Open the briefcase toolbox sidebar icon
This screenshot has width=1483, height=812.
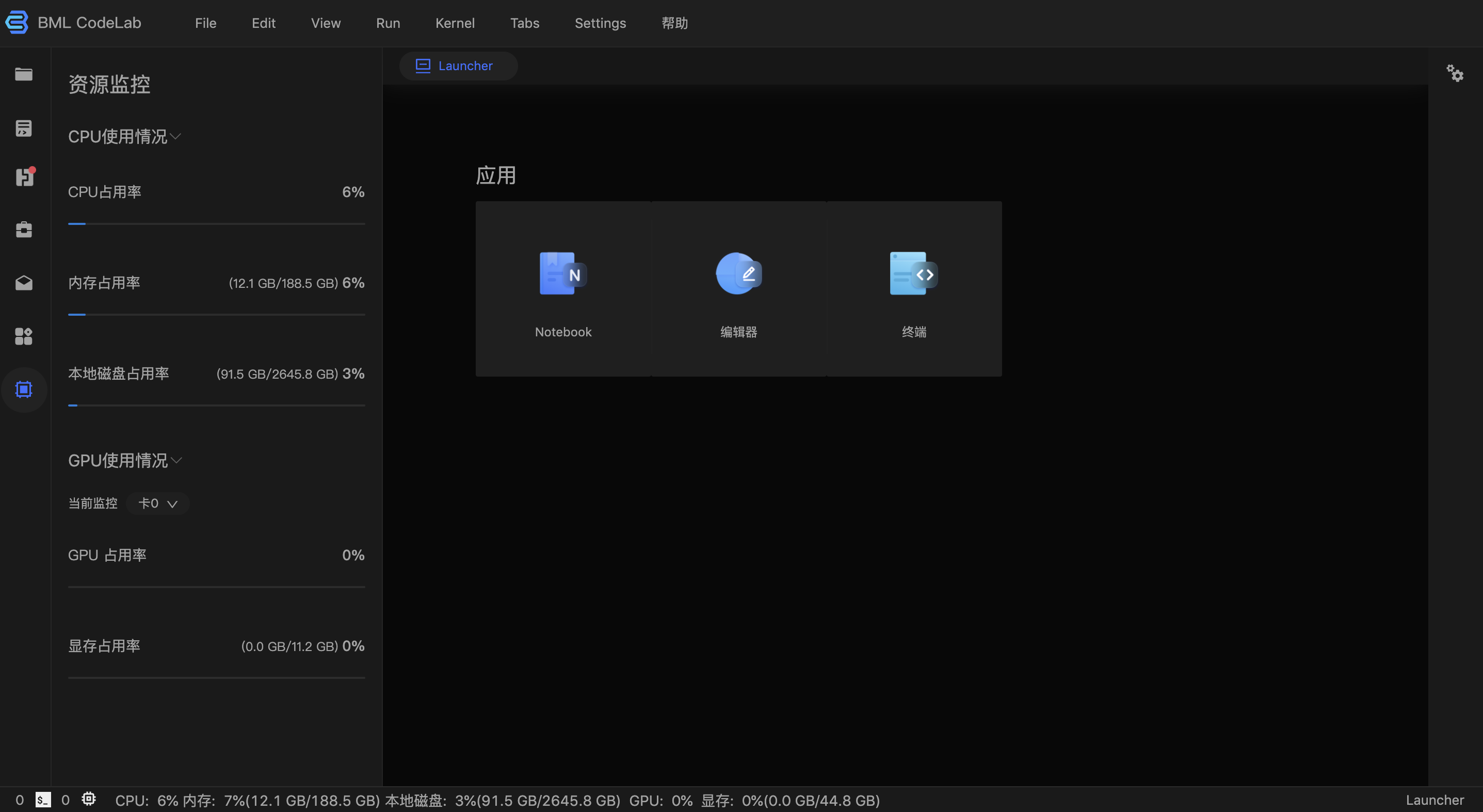(24, 230)
